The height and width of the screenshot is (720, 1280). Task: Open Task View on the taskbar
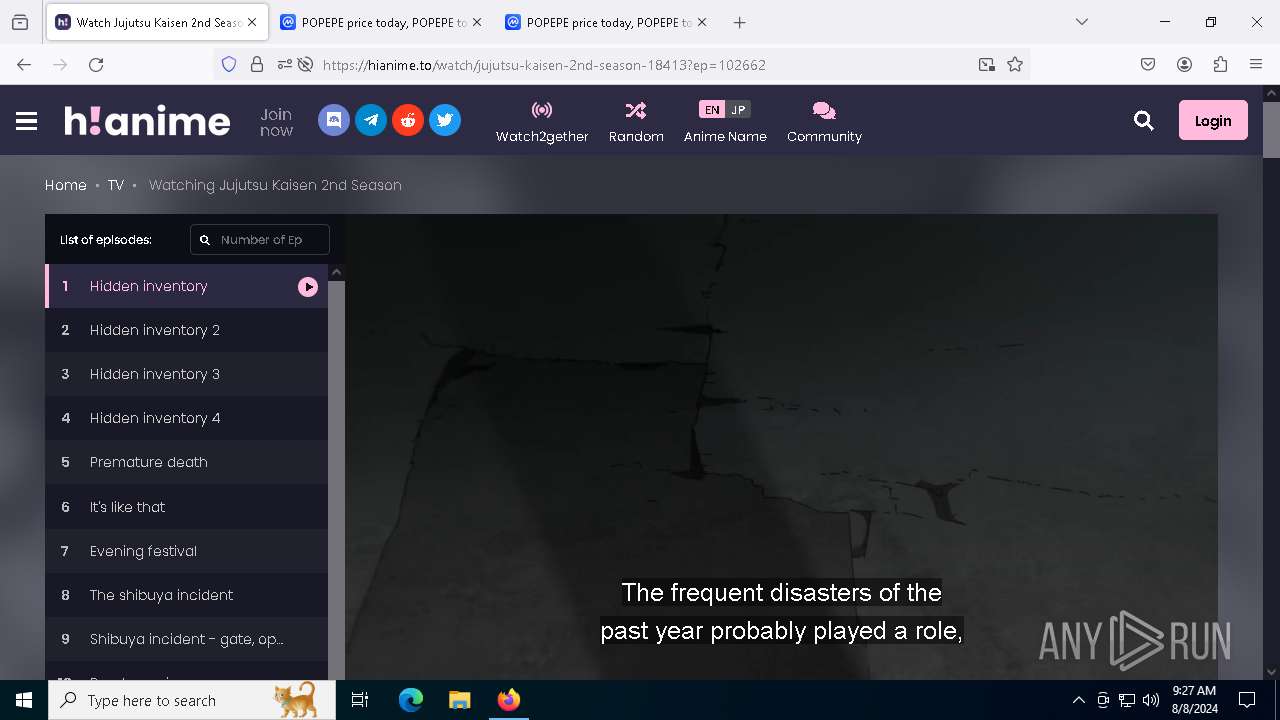click(x=360, y=700)
